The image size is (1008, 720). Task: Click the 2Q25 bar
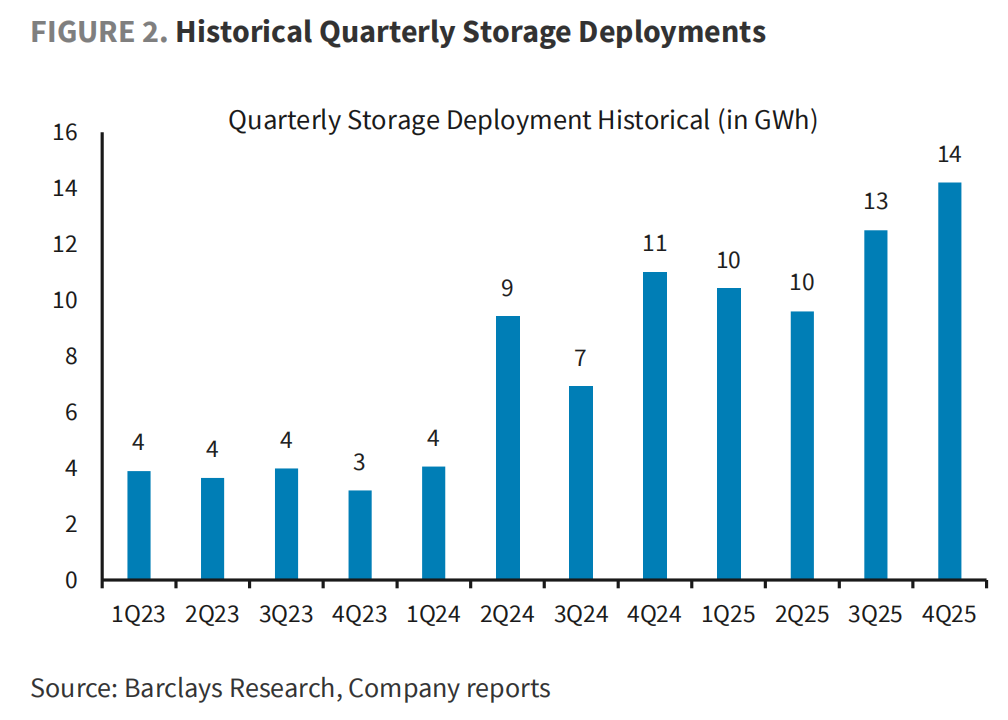click(802, 446)
